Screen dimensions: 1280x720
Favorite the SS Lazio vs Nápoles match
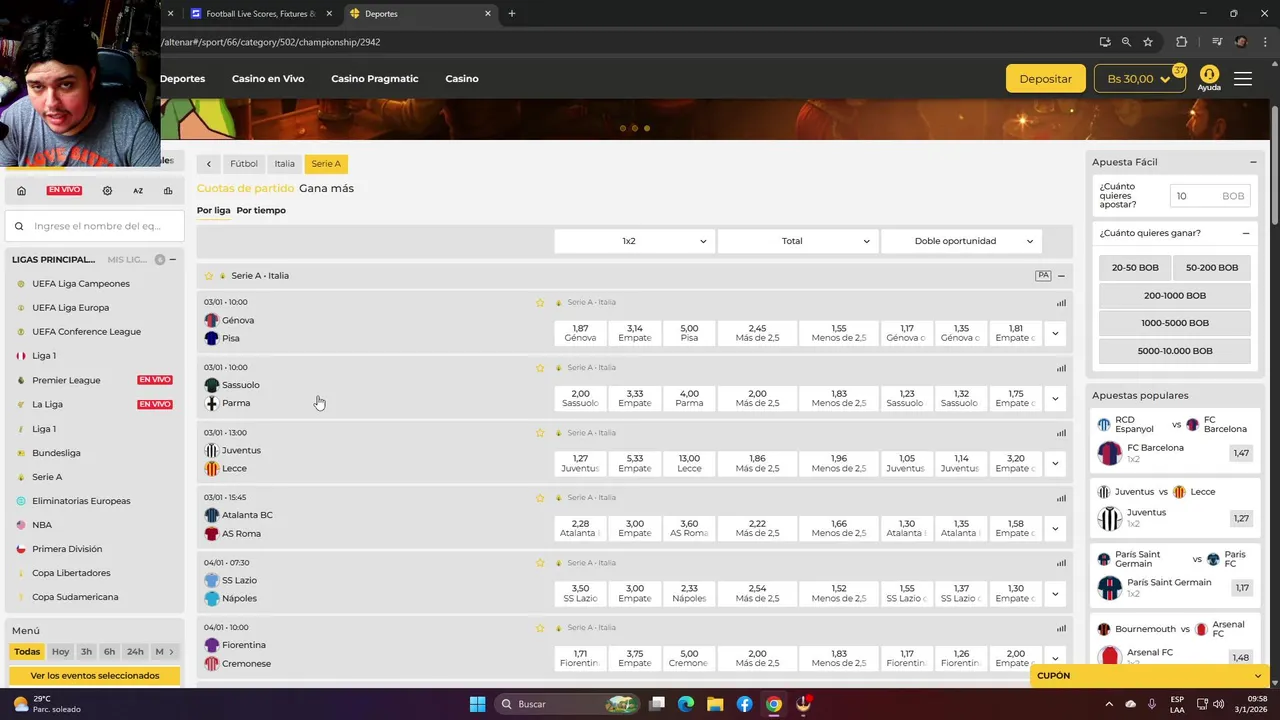pyautogui.click(x=540, y=563)
